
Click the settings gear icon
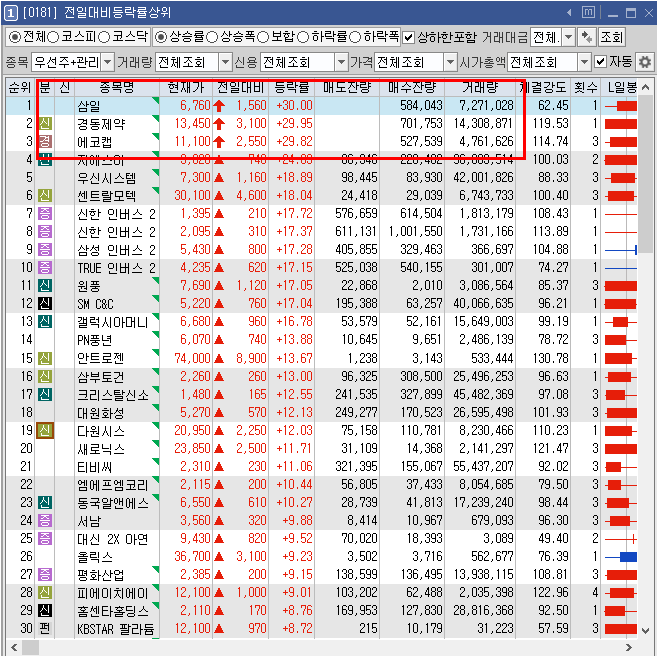coord(645,62)
